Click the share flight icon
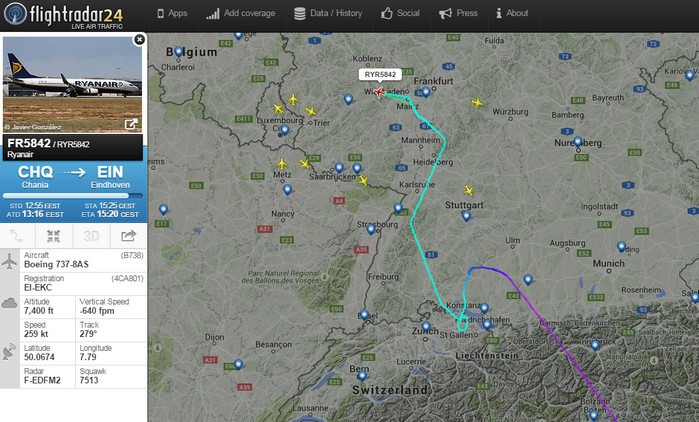Screen dimensions: 699x422 coord(128,236)
